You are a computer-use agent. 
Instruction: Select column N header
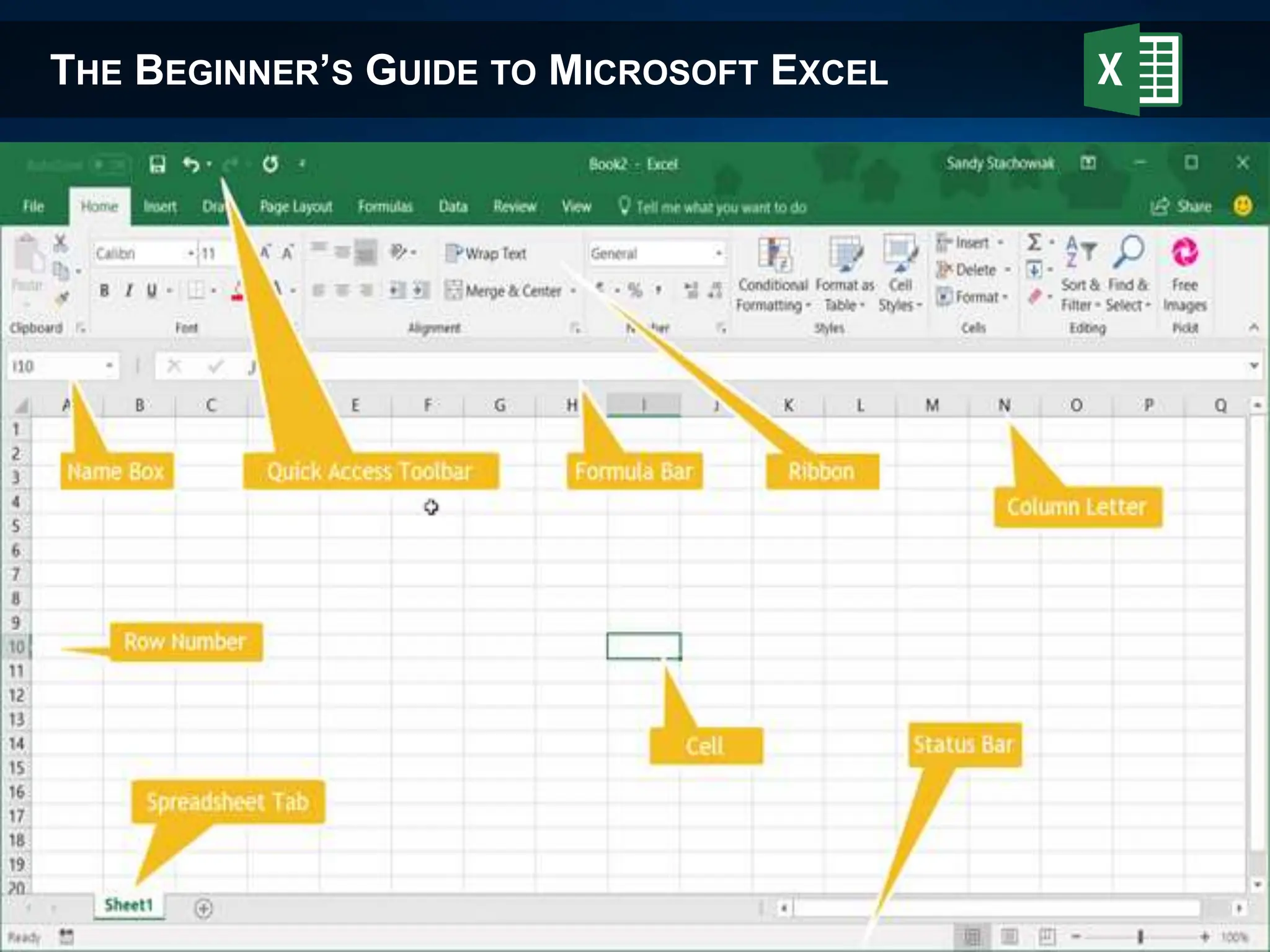click(x=1004, y=405)
